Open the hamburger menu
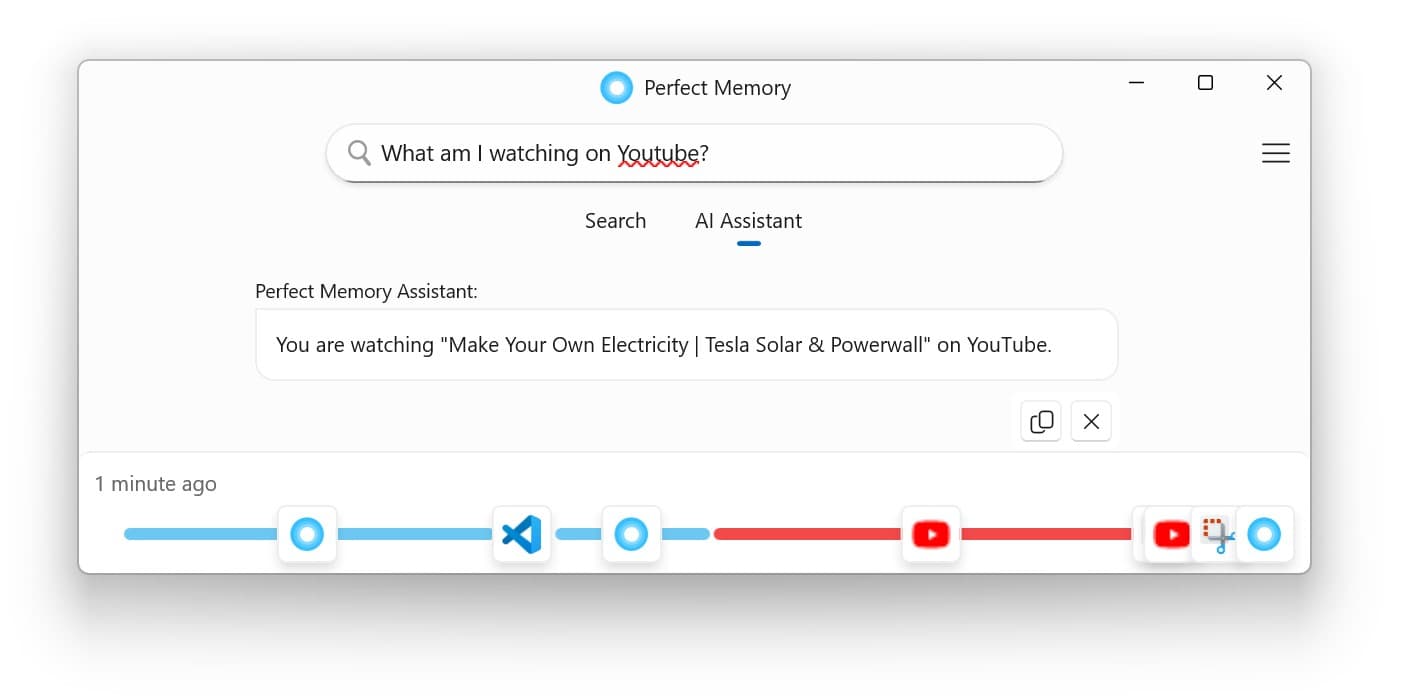The height and width of the screenshot is (697, 1411). (x=1276, y=153)
